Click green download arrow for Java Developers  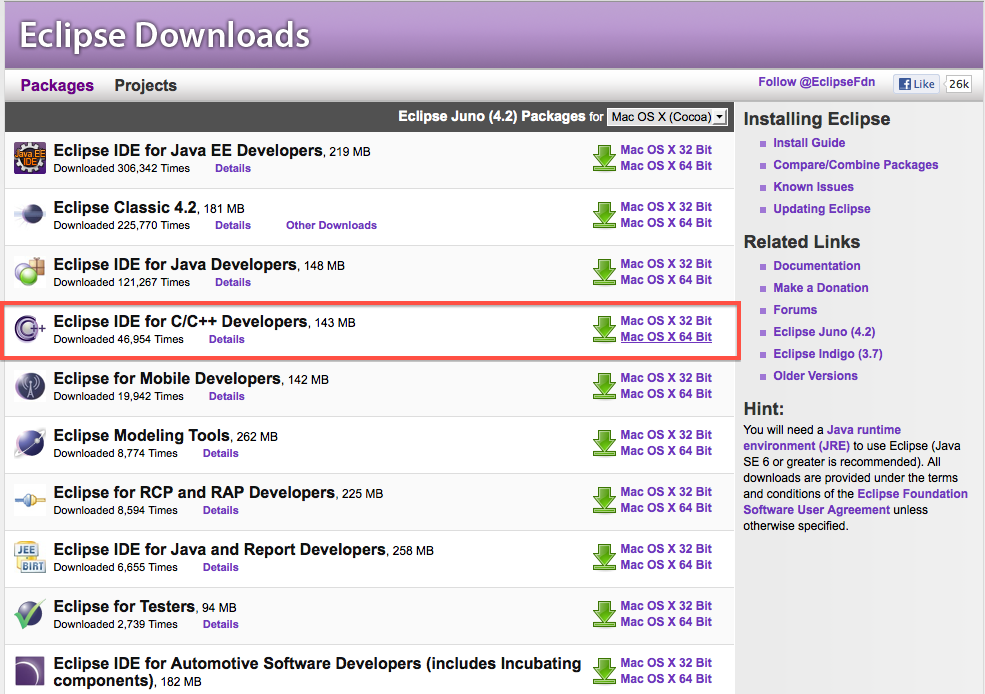(604, 272)
